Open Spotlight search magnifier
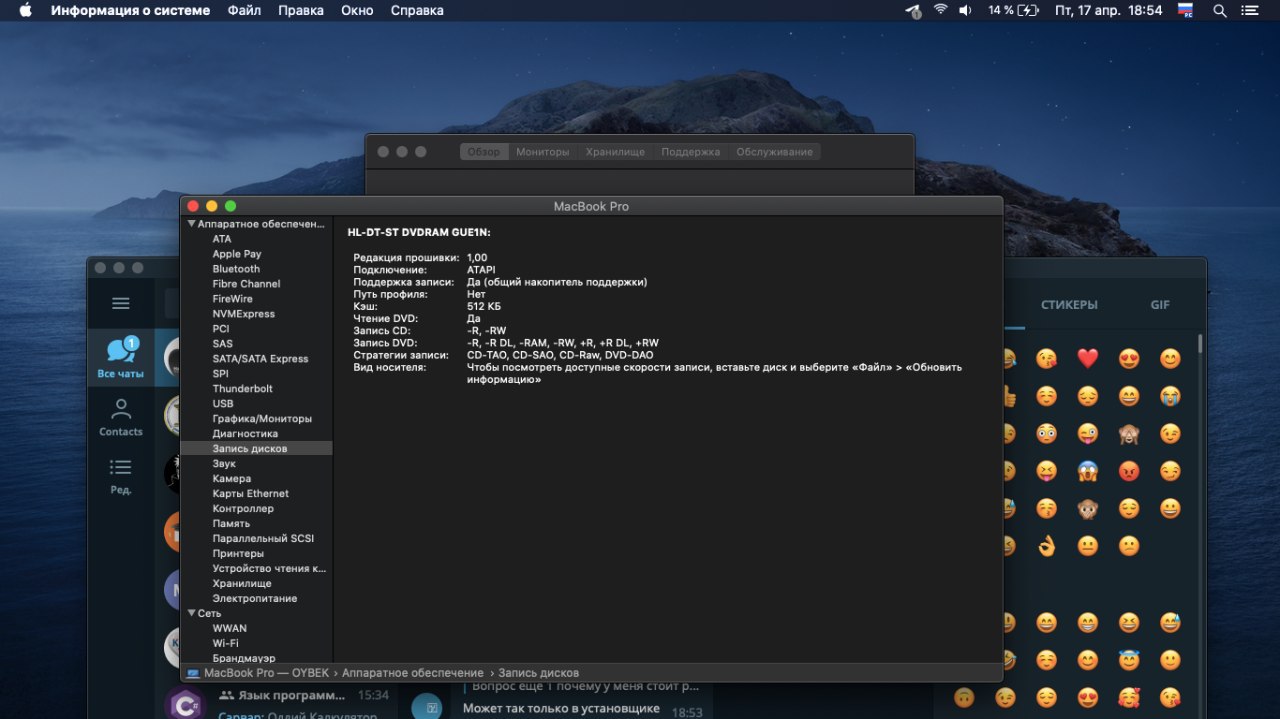The height and width of the screenshot is (719, 1280). [x=1219, y=10]
